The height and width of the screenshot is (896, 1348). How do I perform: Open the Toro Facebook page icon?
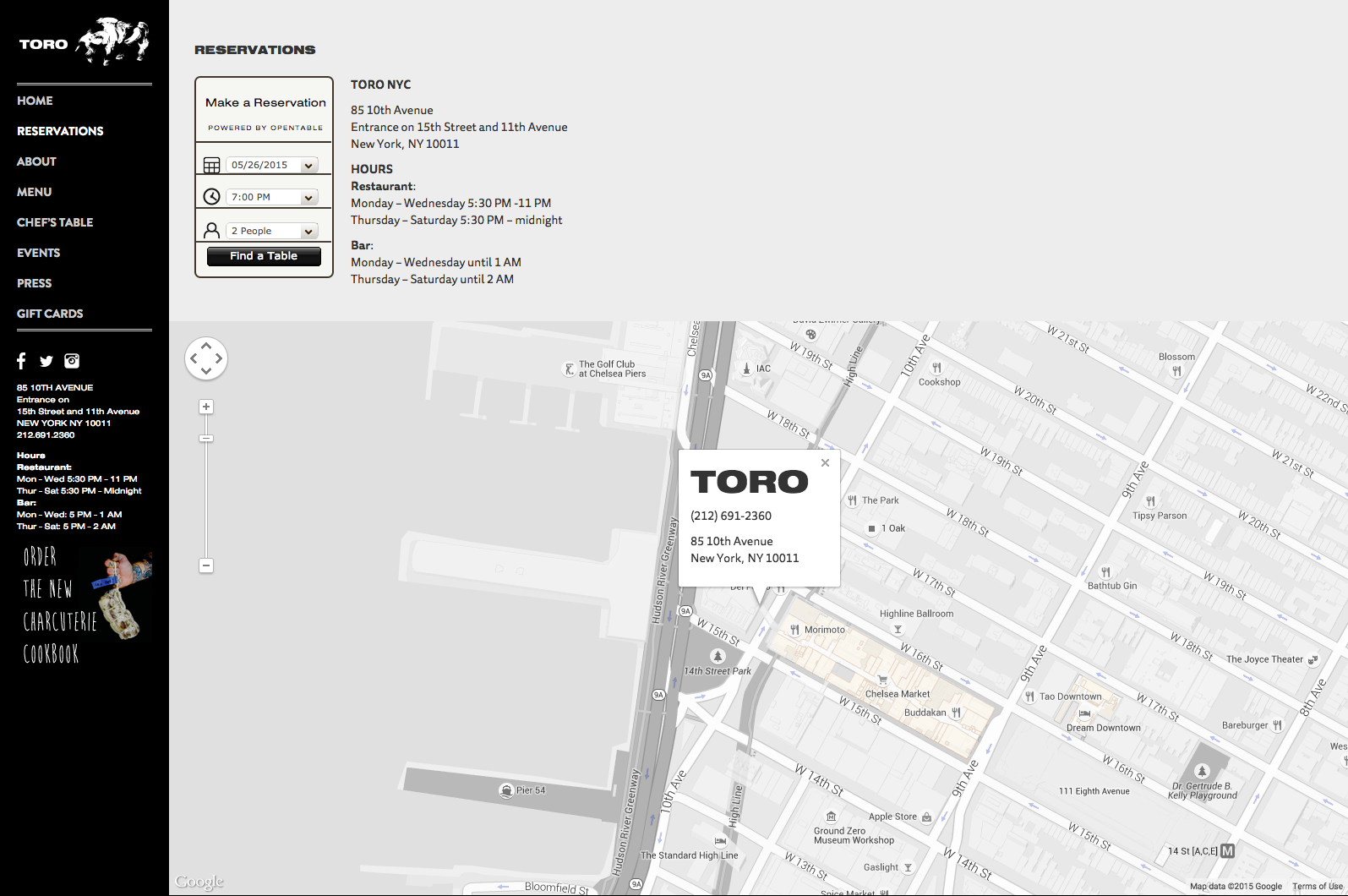21,361
